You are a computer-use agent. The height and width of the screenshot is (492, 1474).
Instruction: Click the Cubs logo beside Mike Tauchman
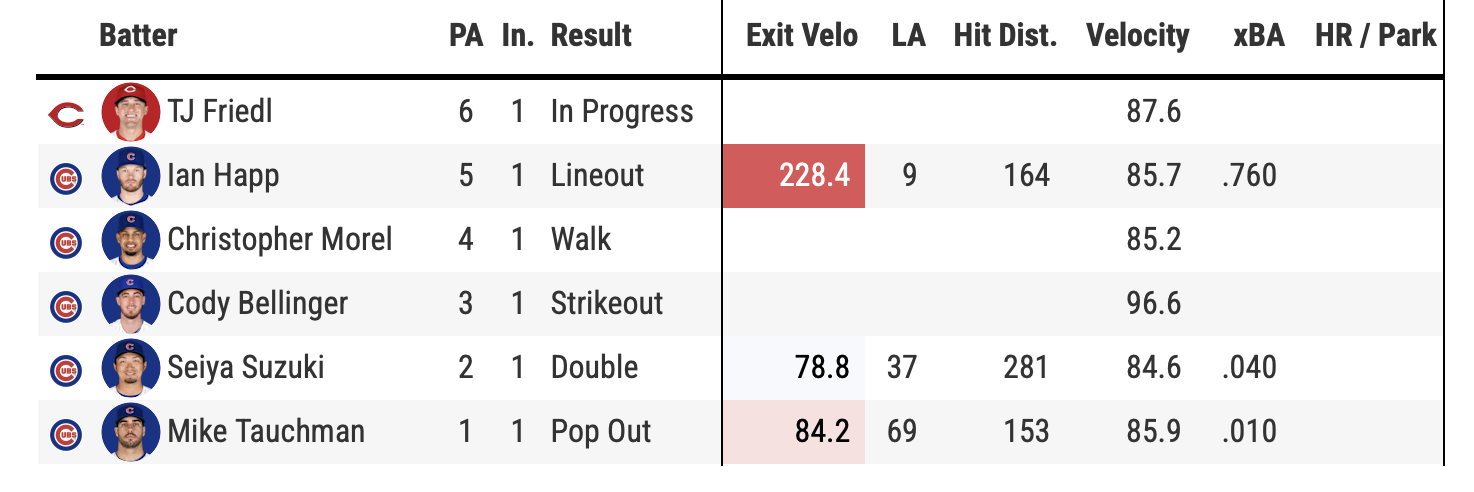pyautogui.click(x=66, y=433)
